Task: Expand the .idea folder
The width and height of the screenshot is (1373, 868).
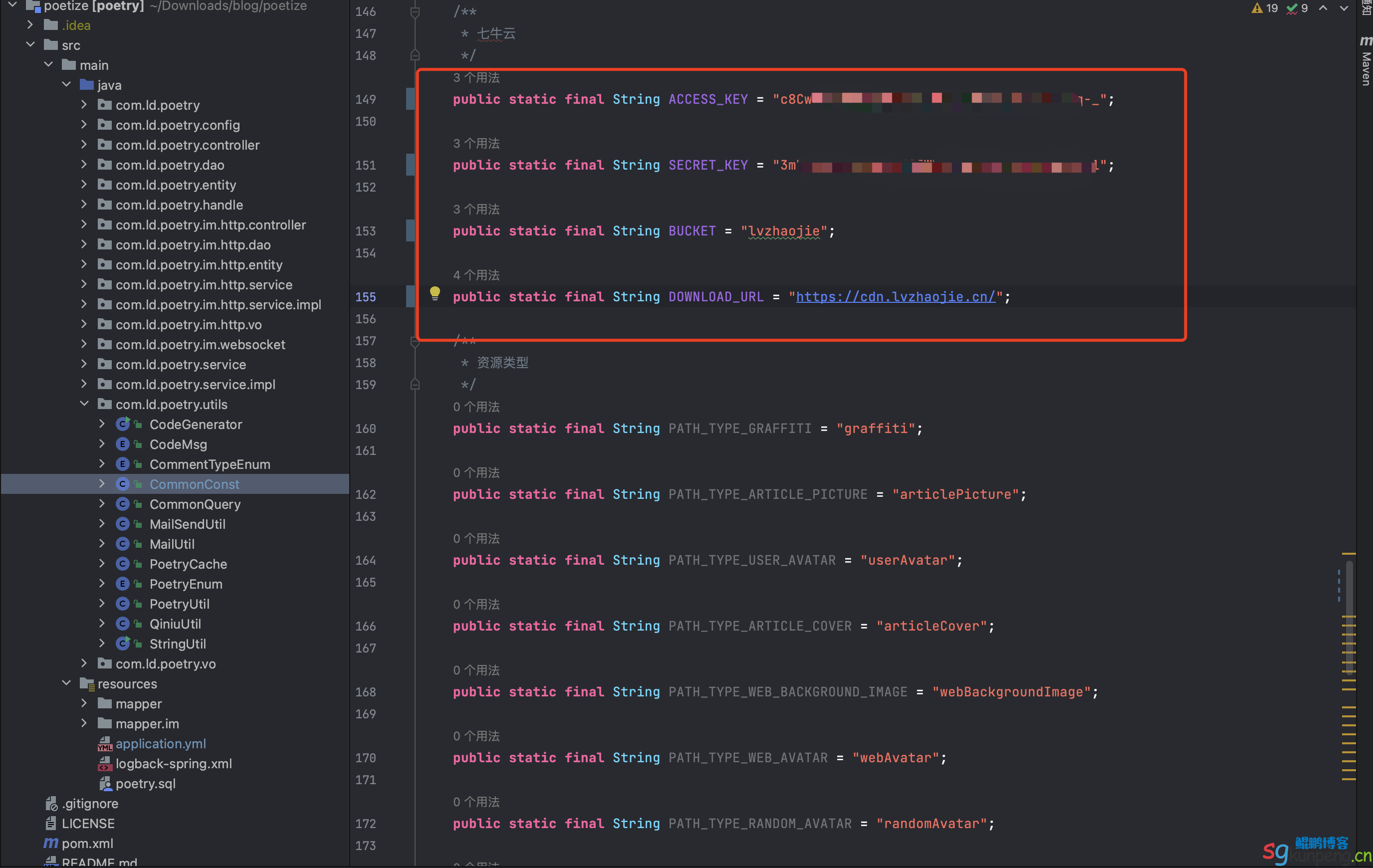Action: [30, 24]
